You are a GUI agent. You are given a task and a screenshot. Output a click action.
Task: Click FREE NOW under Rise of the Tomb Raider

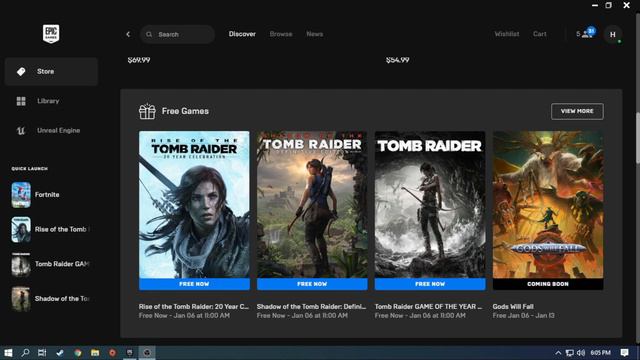194,284
